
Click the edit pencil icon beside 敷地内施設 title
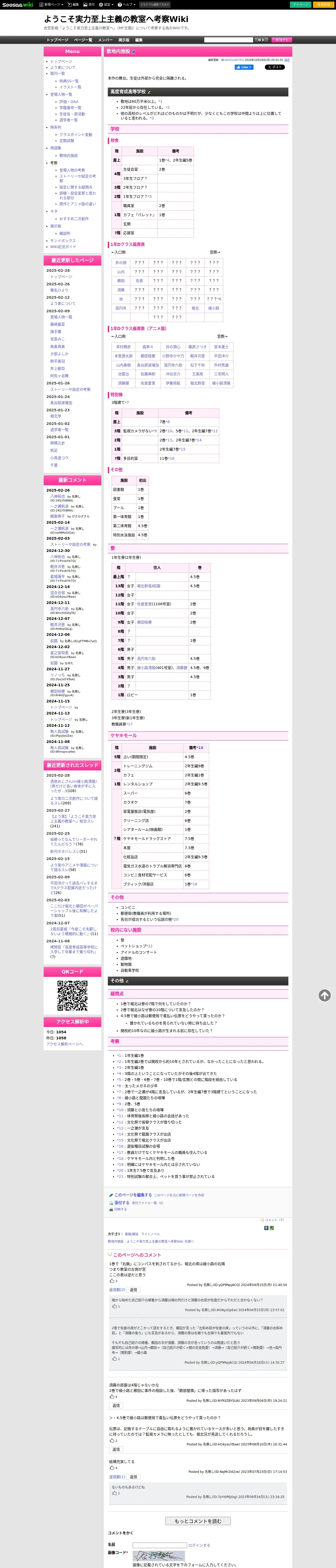pyautogui.click(x=133, y=52)
